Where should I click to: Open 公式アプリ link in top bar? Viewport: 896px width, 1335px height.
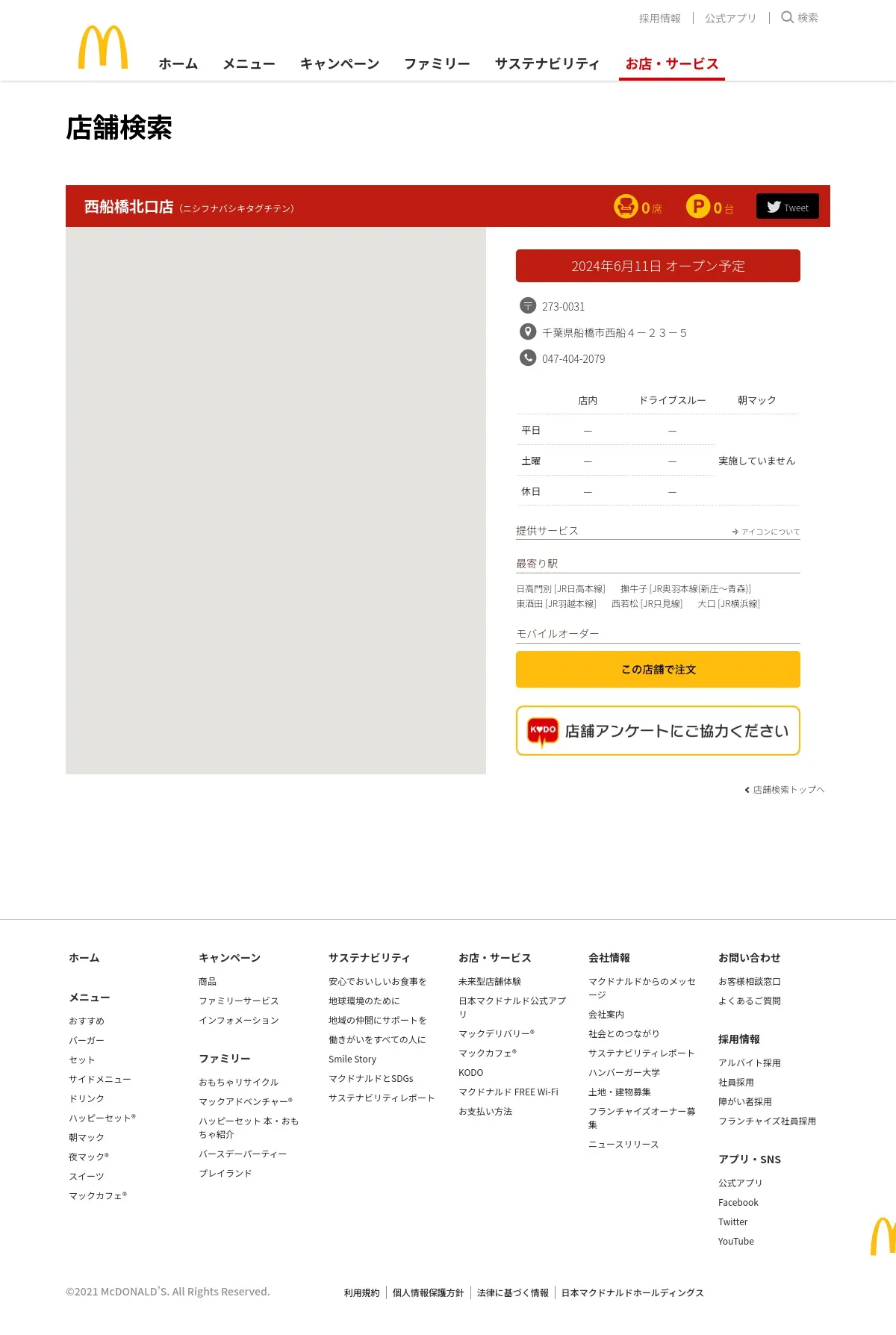[730, 18]
